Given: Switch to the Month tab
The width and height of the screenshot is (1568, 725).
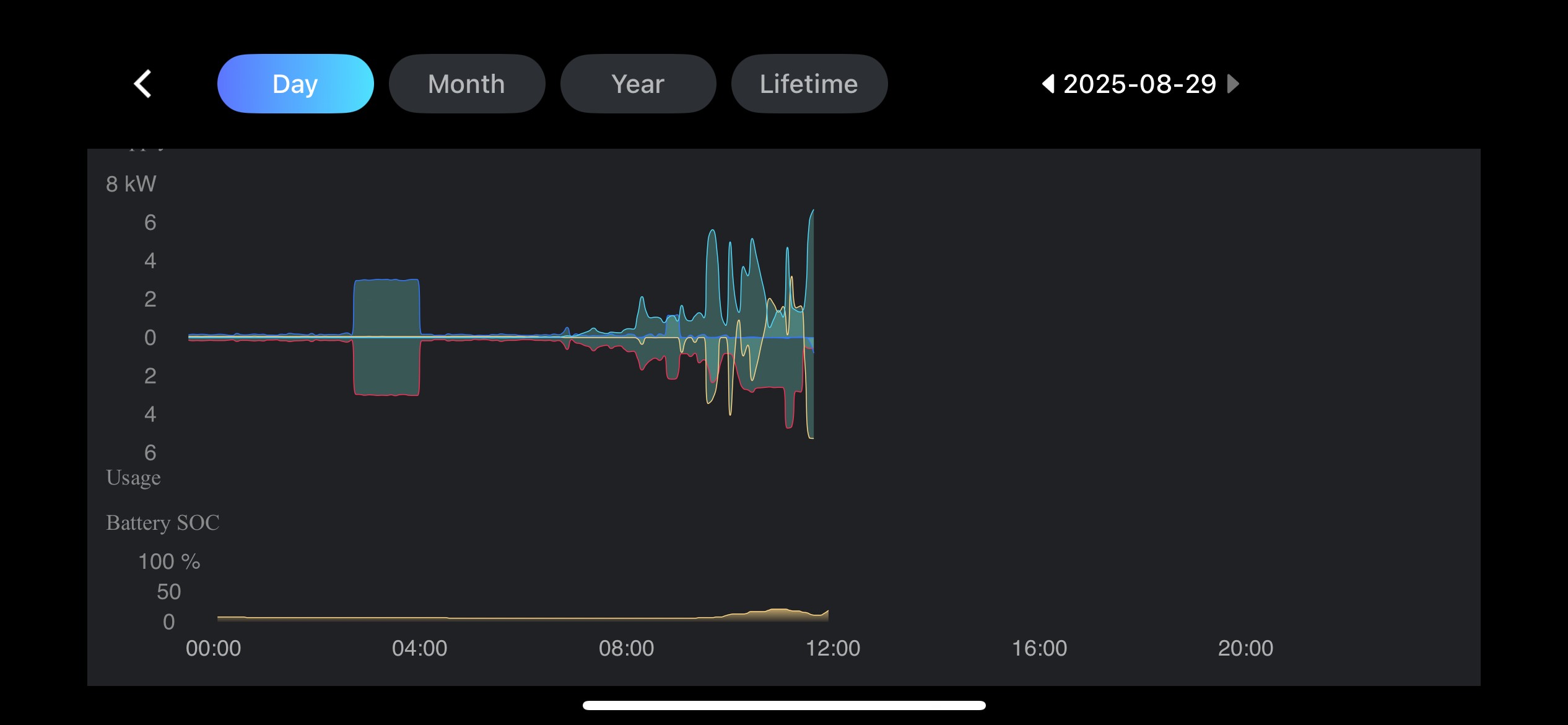Looking at the screenshot, I should pos(466,84).
